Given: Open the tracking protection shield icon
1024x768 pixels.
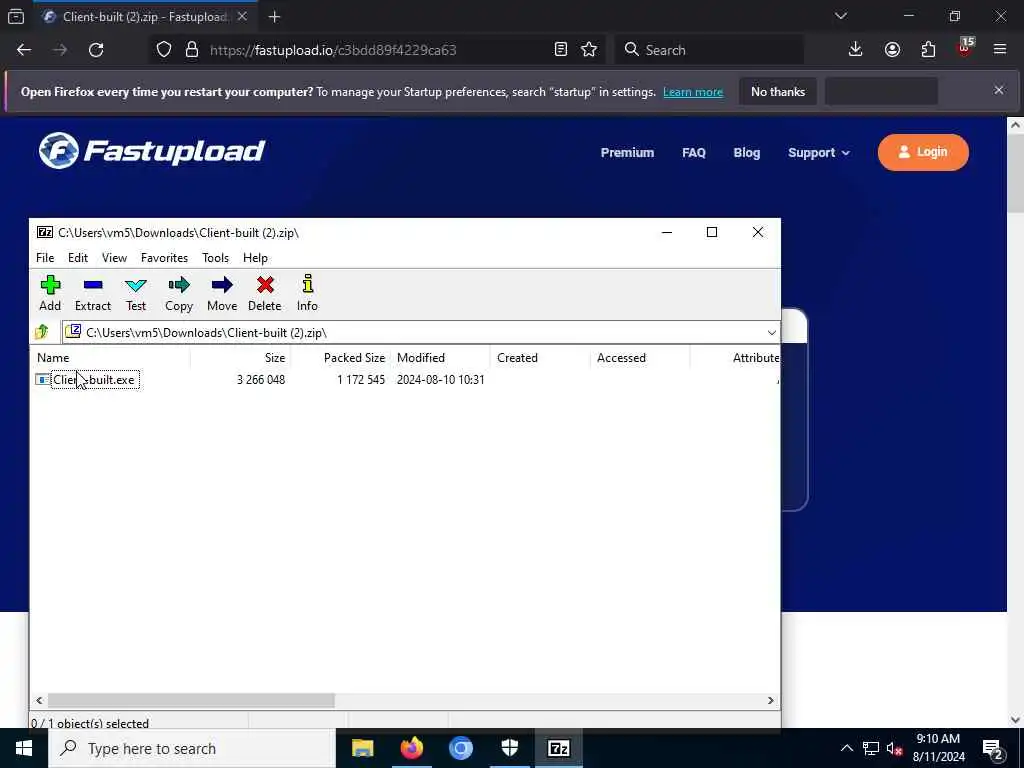Looking at the screenshot, I should click(x=164, y=50).
